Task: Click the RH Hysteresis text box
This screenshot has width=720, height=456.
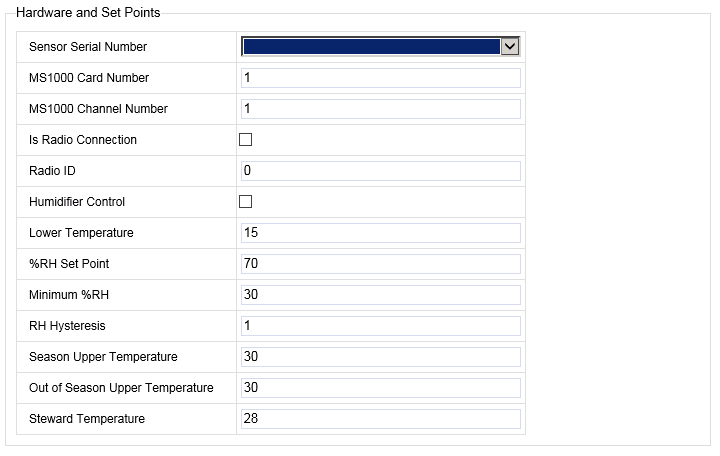Action: 380,326
